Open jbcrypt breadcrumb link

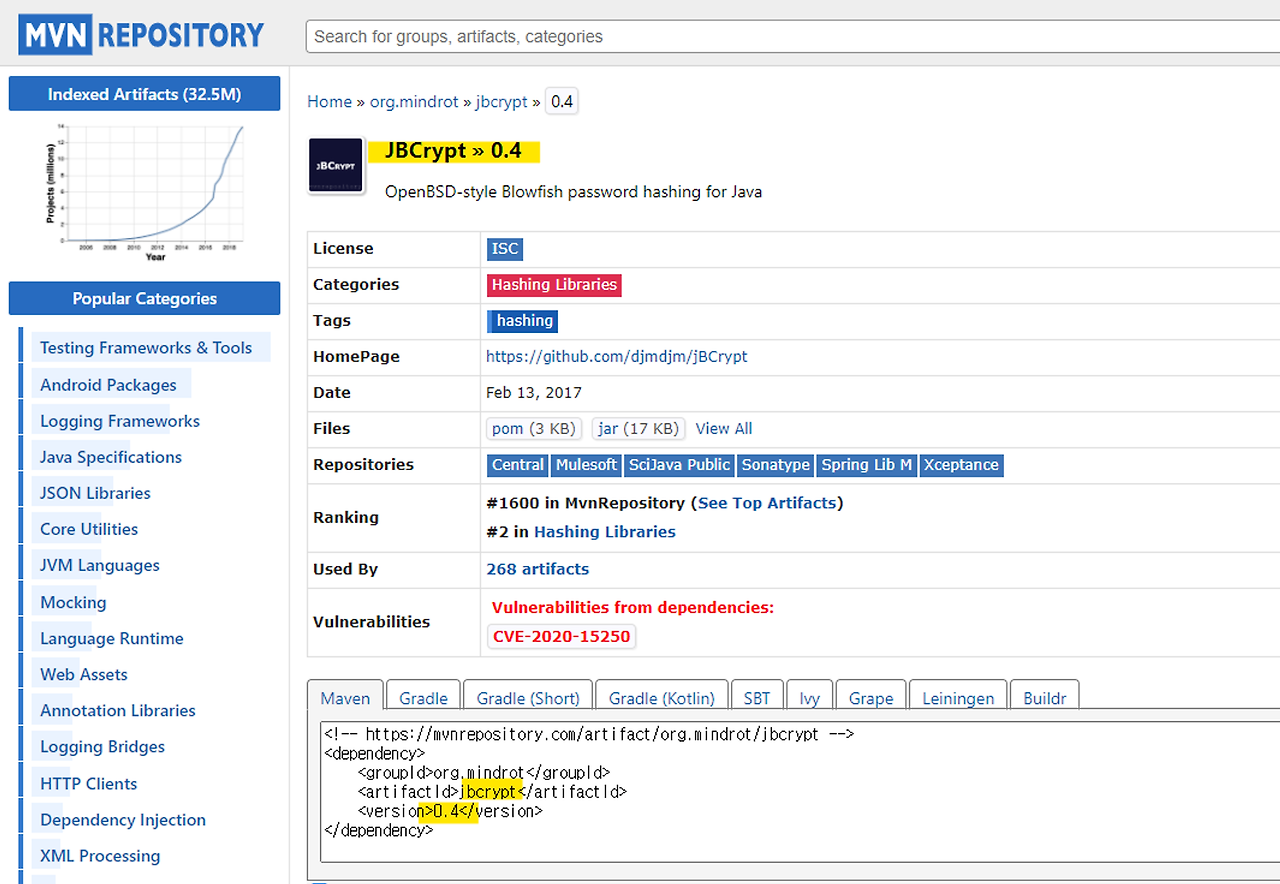[501, 101]
